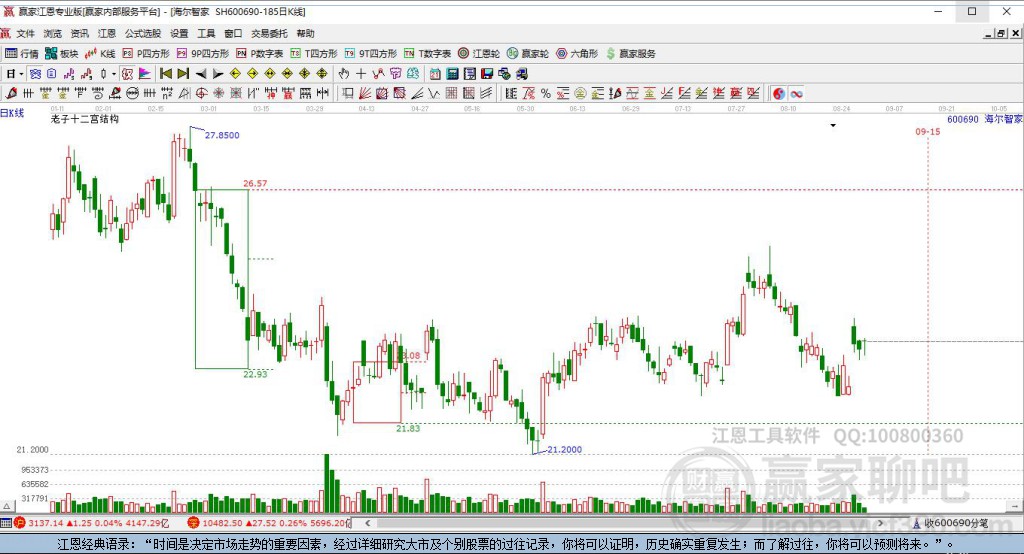Click the 21.83 price level label
Viewport: 1024px width, 554px height.
[x=408, y=429]
